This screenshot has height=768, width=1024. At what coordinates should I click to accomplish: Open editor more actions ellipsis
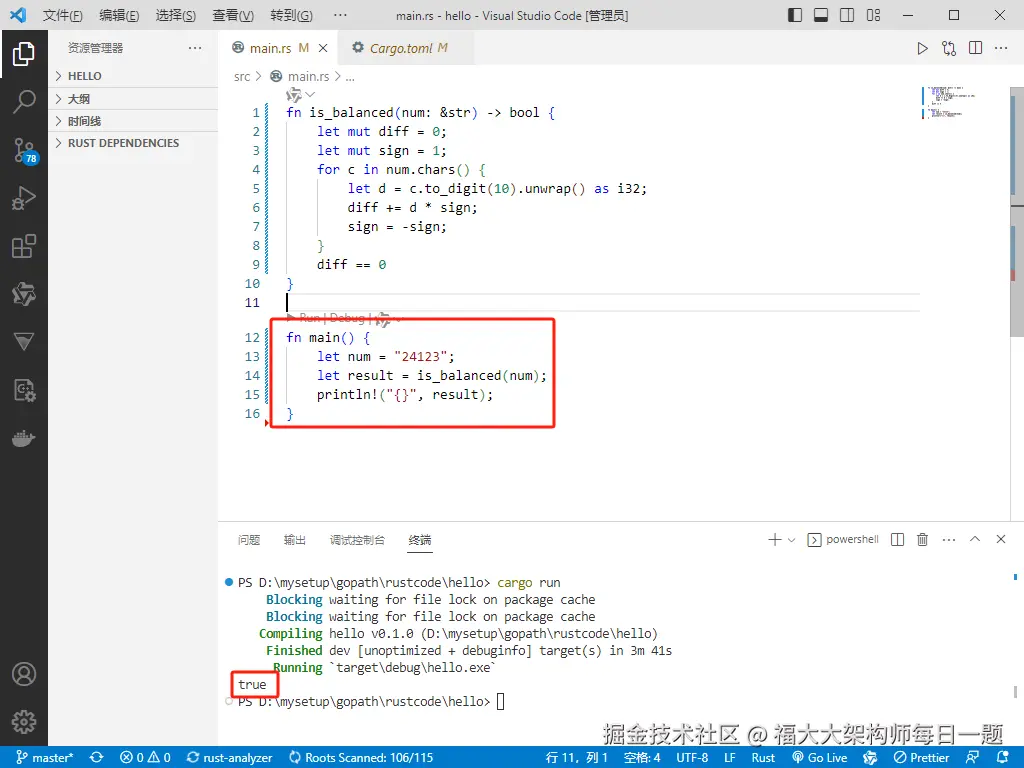coord(1001,48)
